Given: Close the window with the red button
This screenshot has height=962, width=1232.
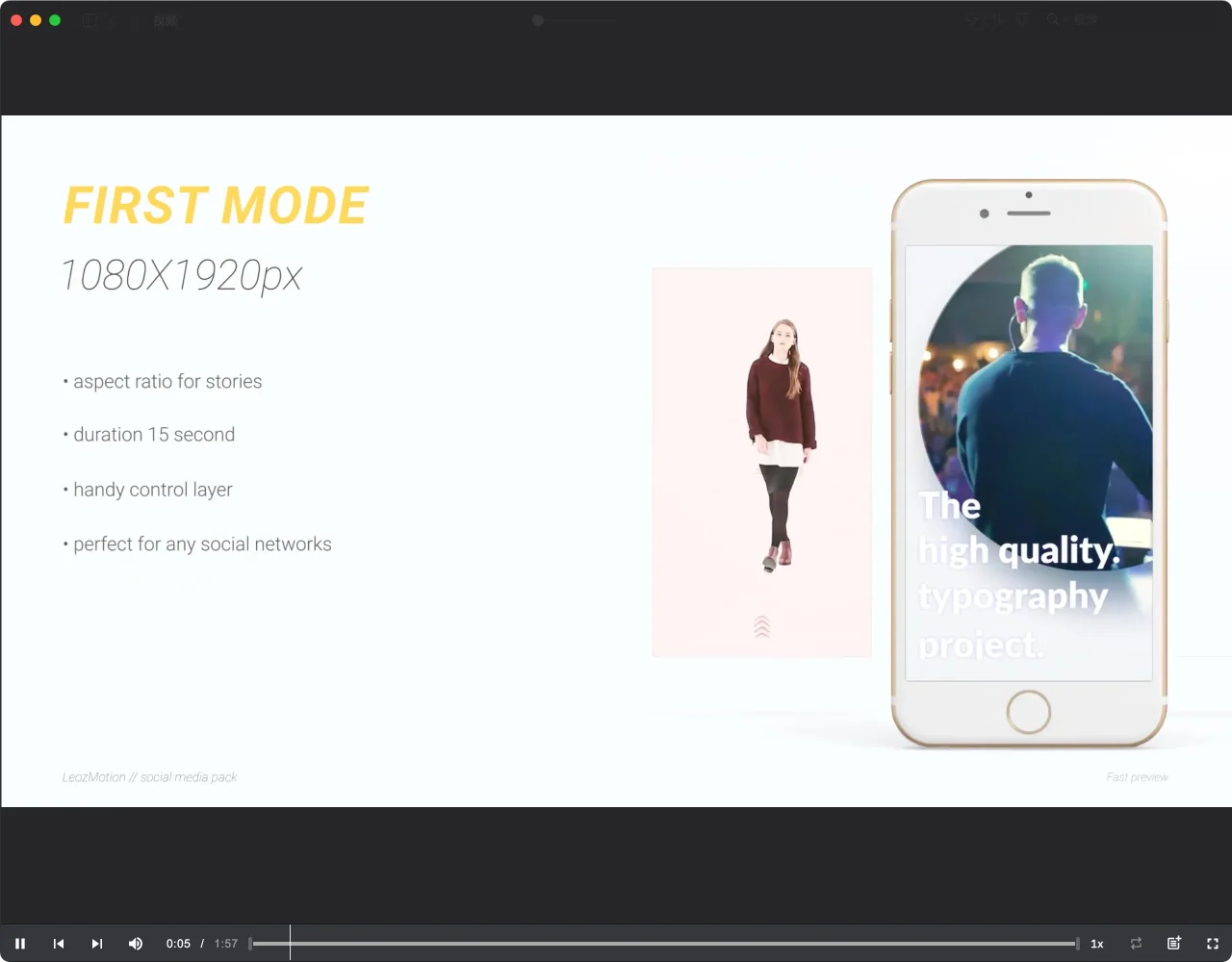Looking at the screenshot, I should point(16,20).
